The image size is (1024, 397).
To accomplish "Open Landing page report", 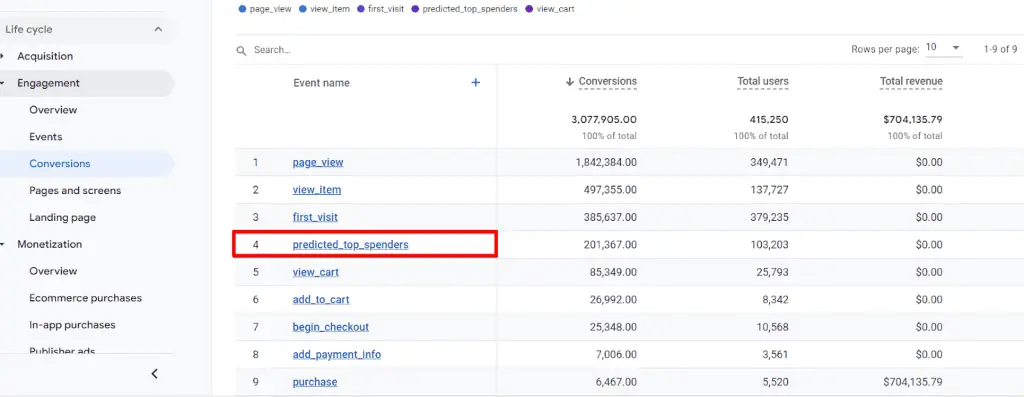I will click(63, 217).
